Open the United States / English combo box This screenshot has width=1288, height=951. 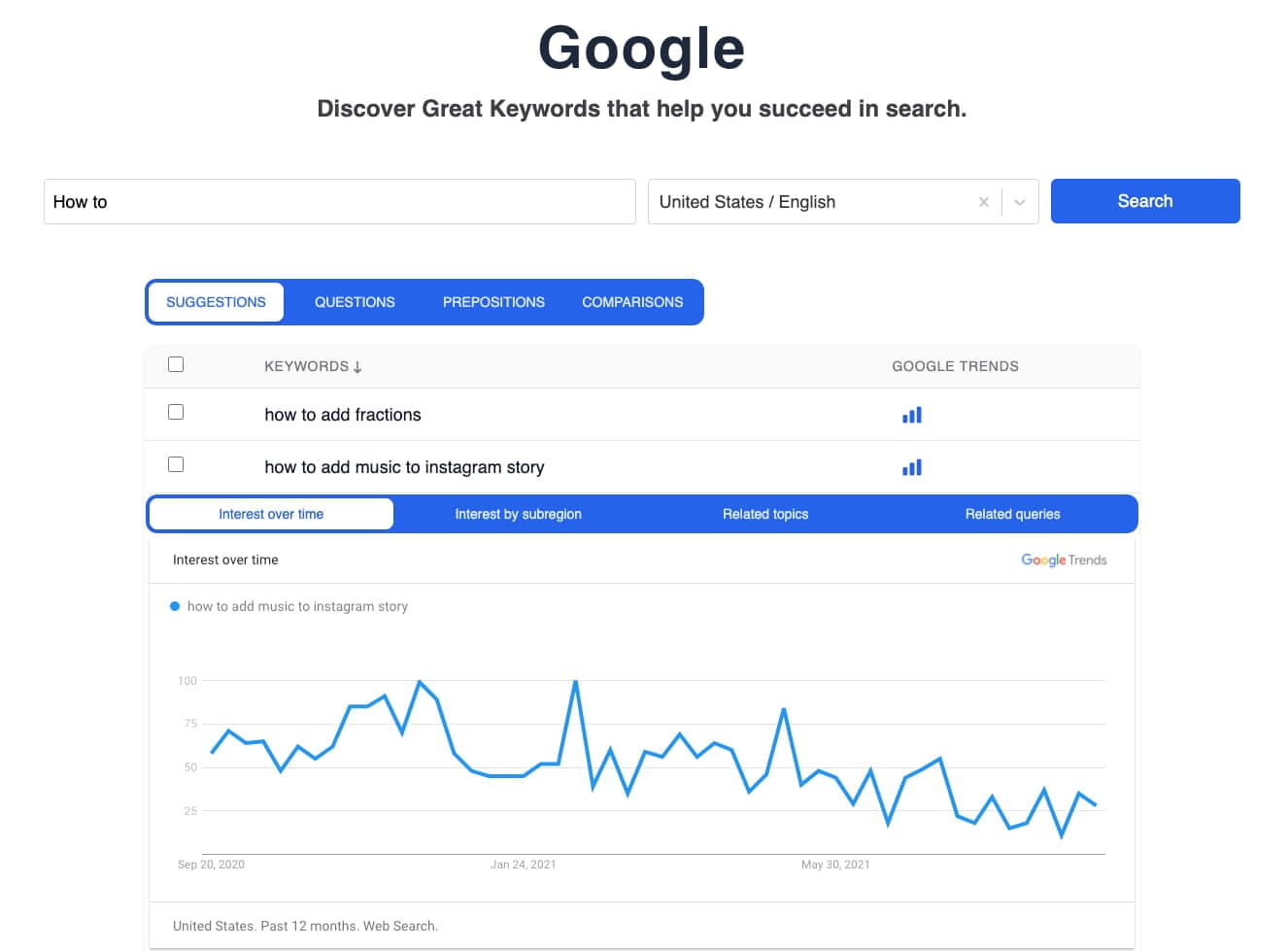843,202
